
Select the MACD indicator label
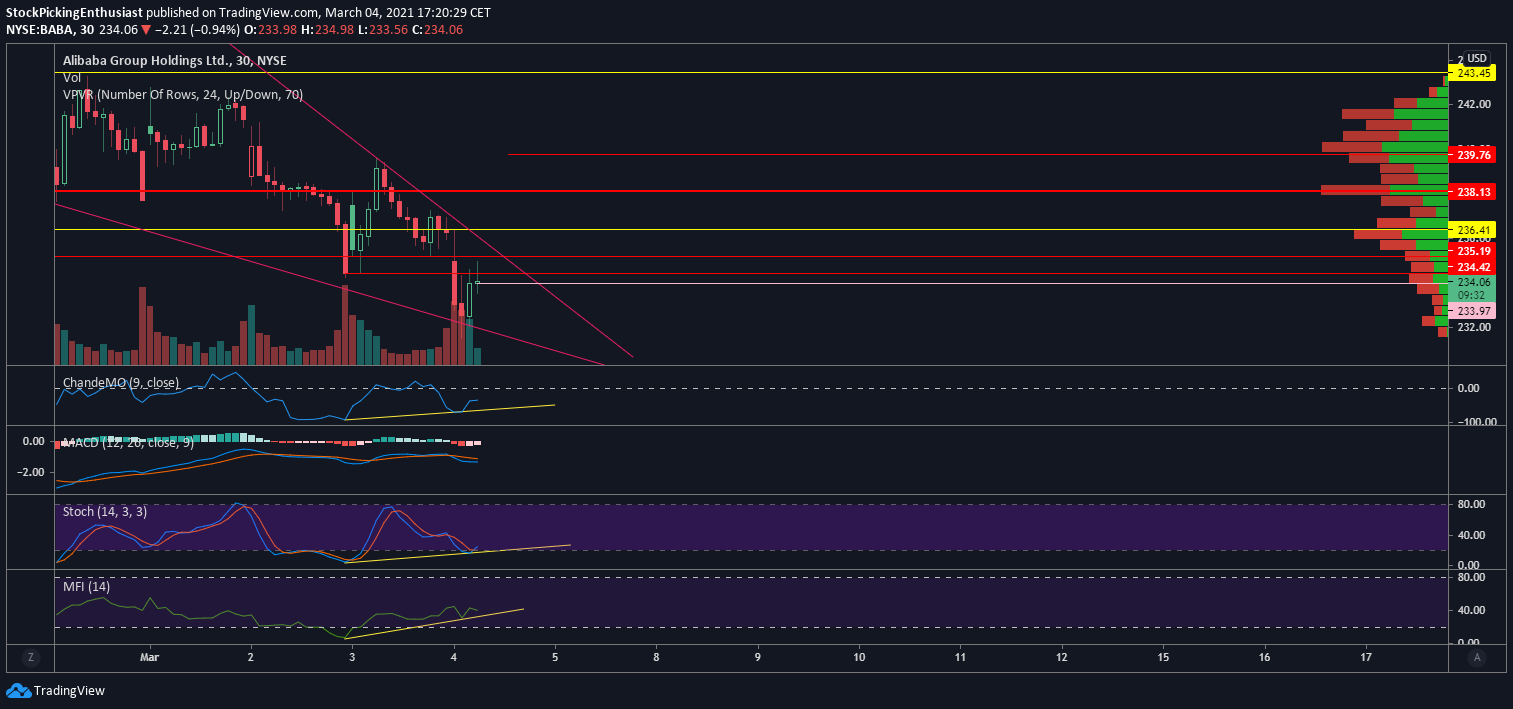(128, 442)
